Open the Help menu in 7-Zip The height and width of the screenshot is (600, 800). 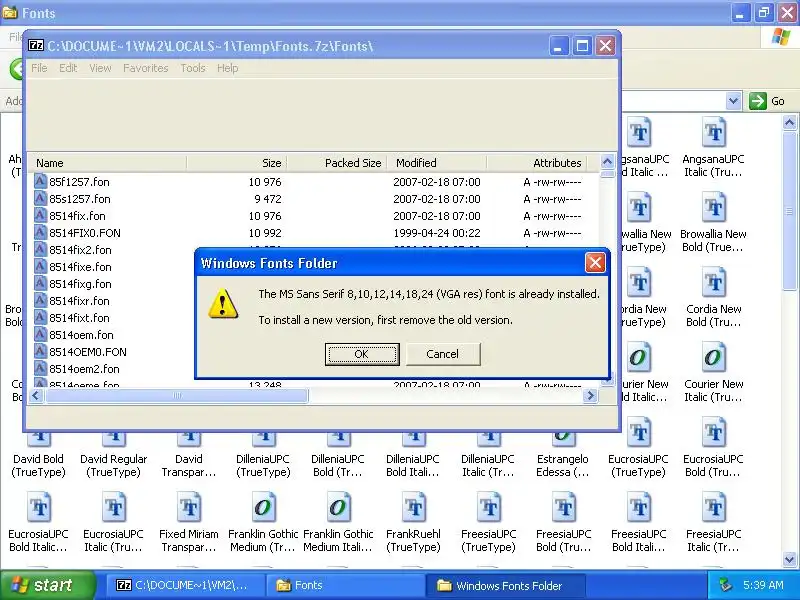228,68
